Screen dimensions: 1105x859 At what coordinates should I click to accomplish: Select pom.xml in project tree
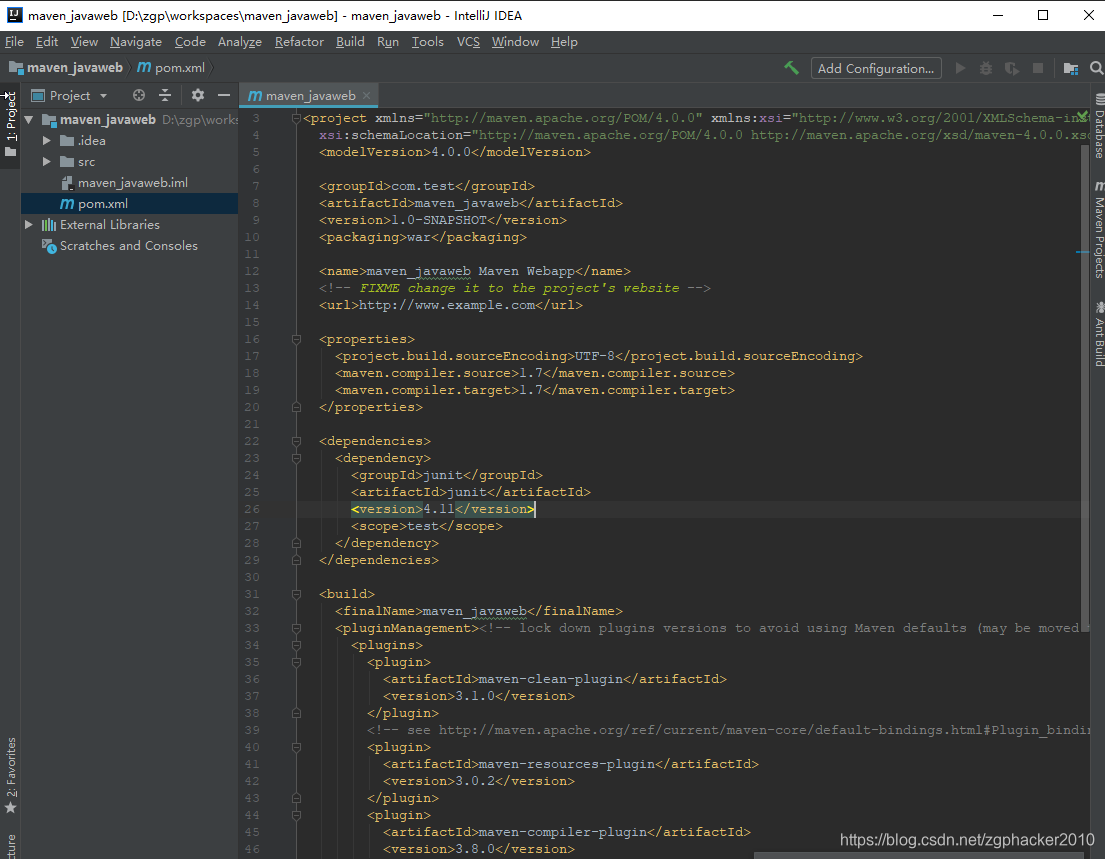[x=130, y=204]
